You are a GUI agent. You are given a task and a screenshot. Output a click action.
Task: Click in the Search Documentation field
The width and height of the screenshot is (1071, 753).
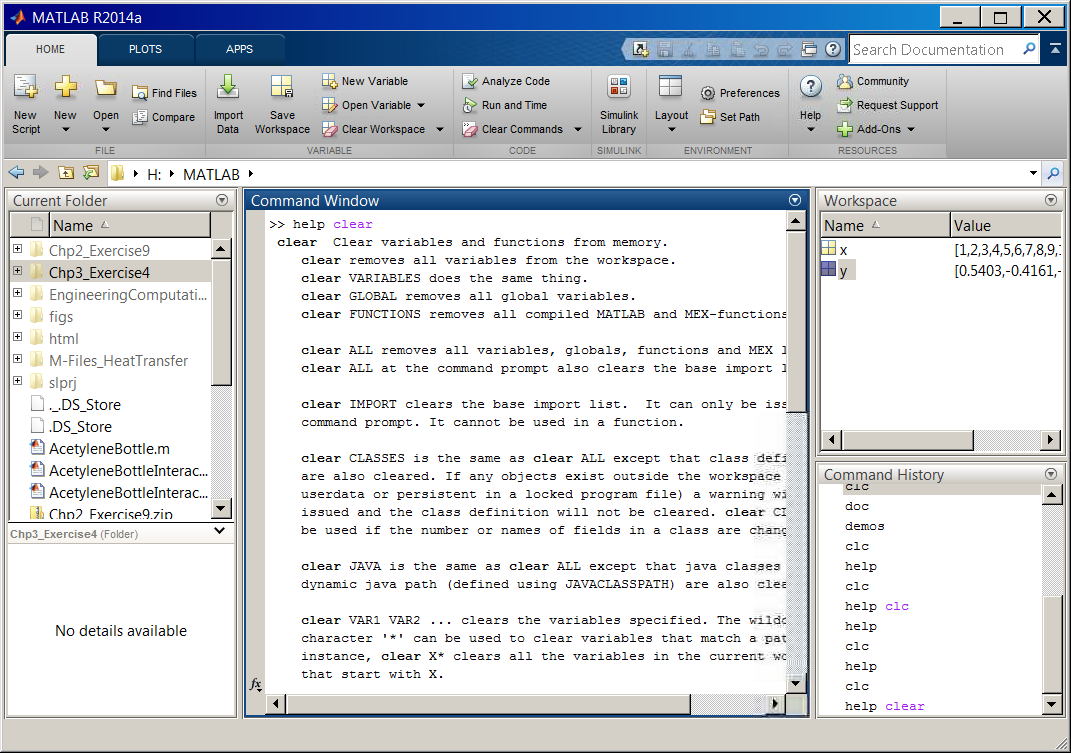click(936, 49)
